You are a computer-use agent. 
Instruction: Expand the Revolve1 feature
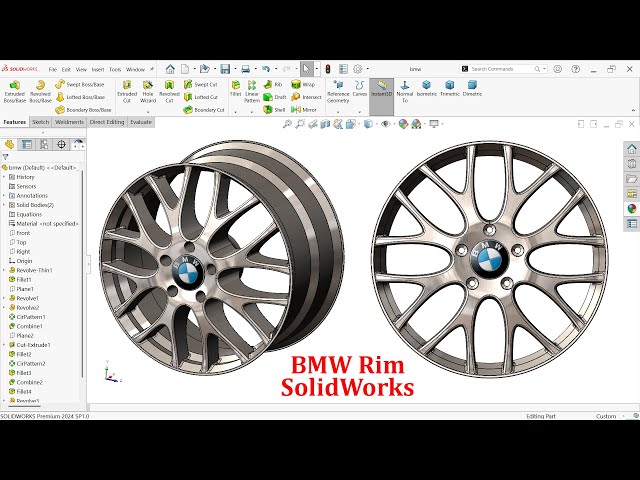[4, 298]
